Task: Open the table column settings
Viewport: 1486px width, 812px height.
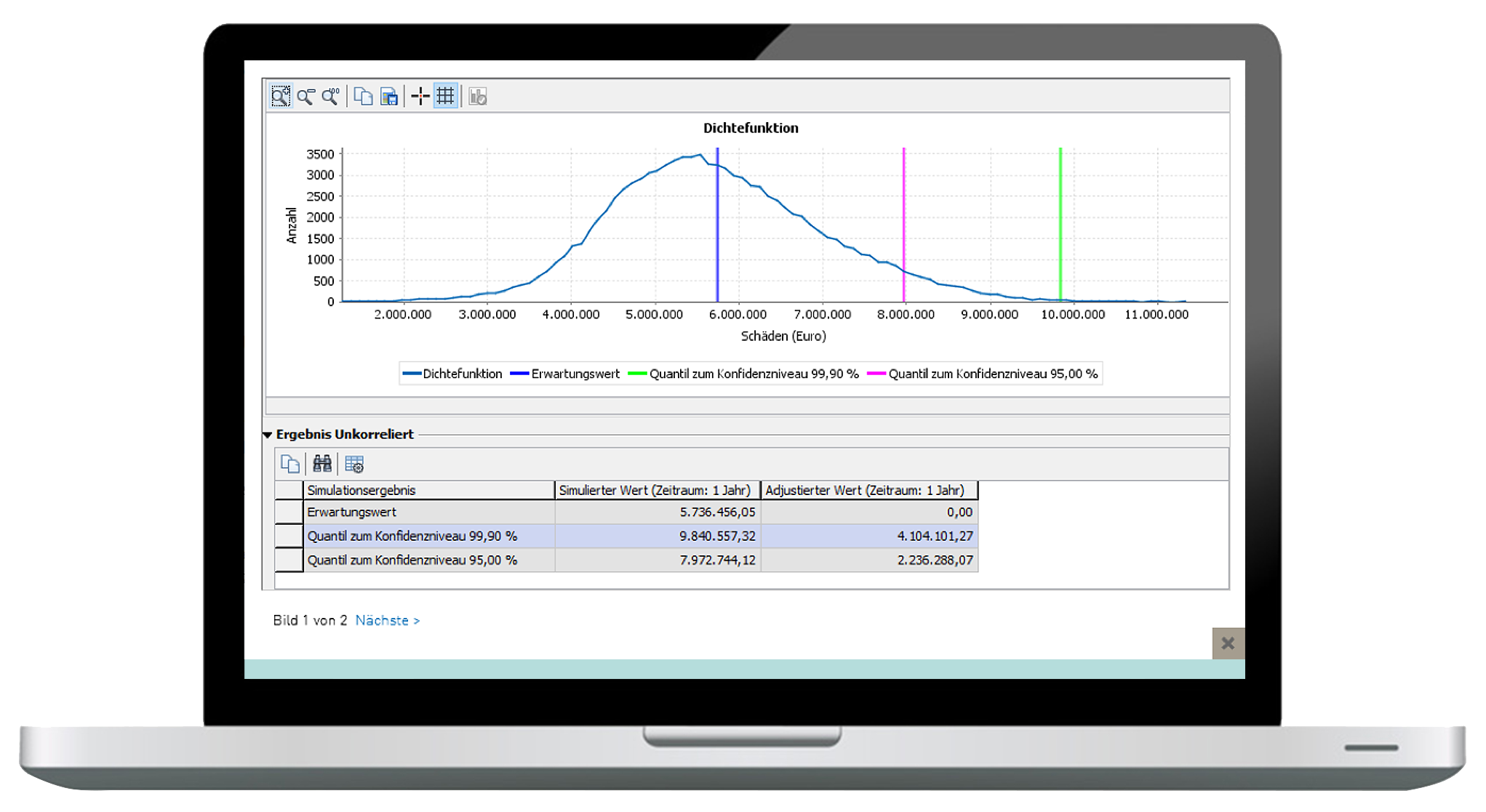Action: coord(354,464)
